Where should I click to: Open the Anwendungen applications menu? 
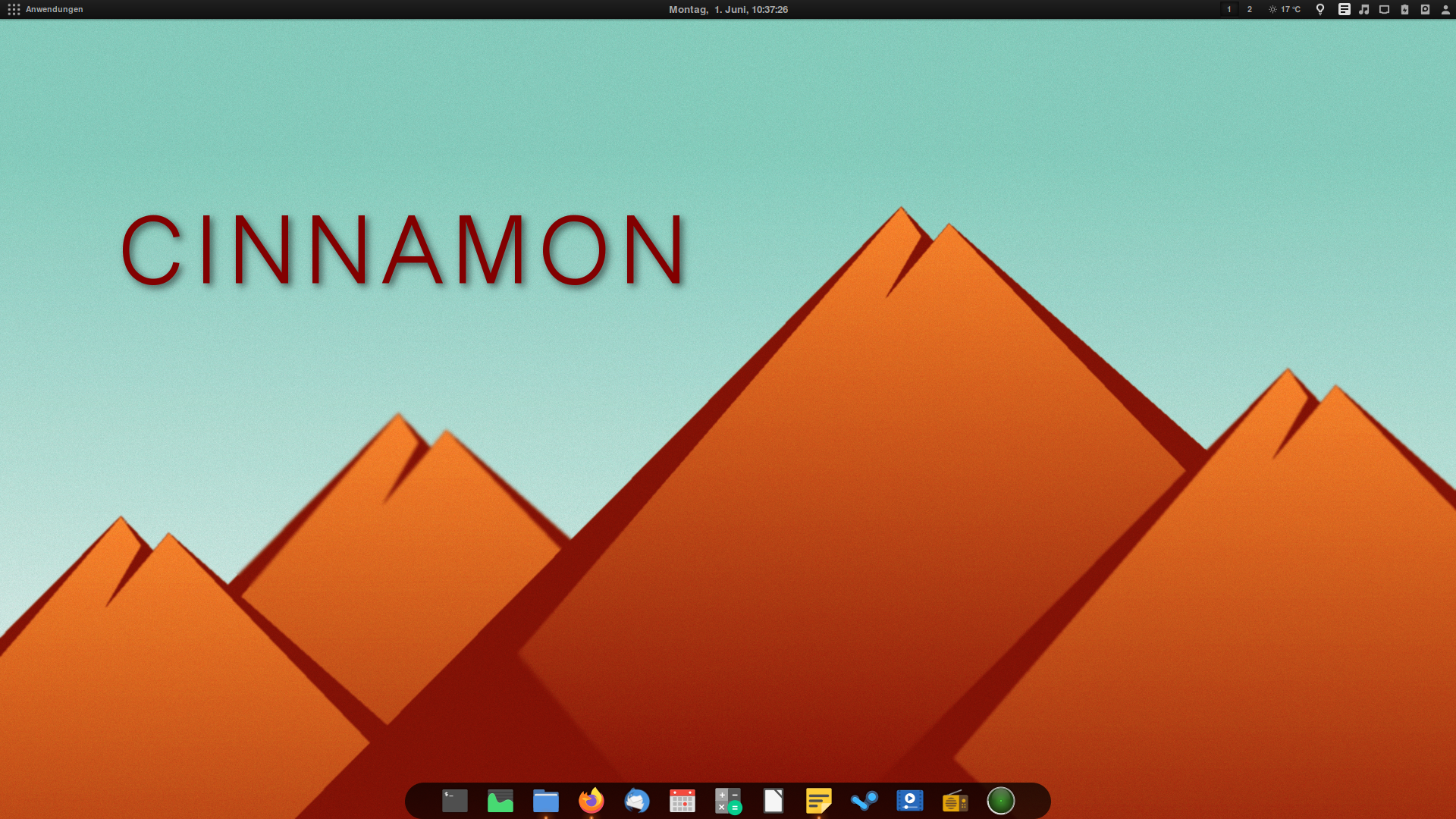[x=45, y=9]
